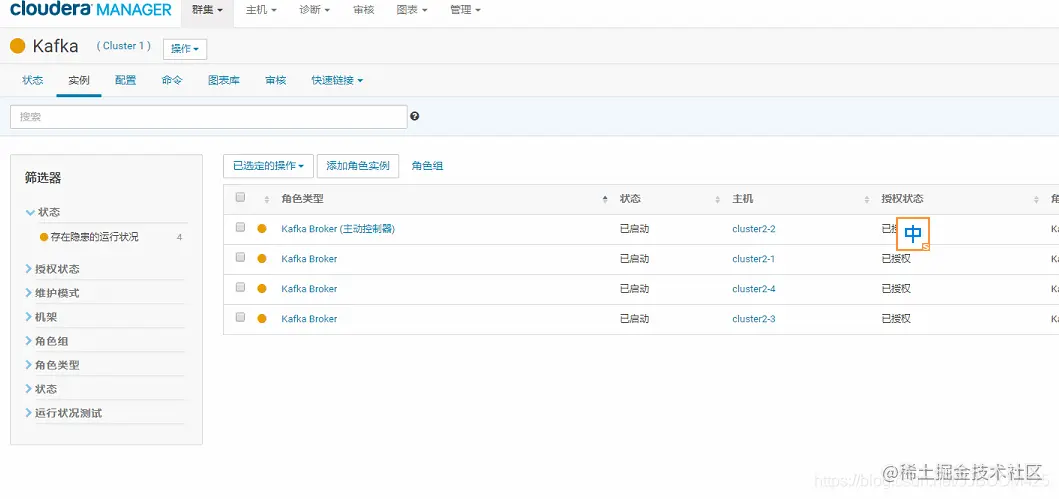The height and width of the screenshot is (499, 1059).
Task: Open the Kafka Broker link for cluster2-4
Action: coord(309,288)
